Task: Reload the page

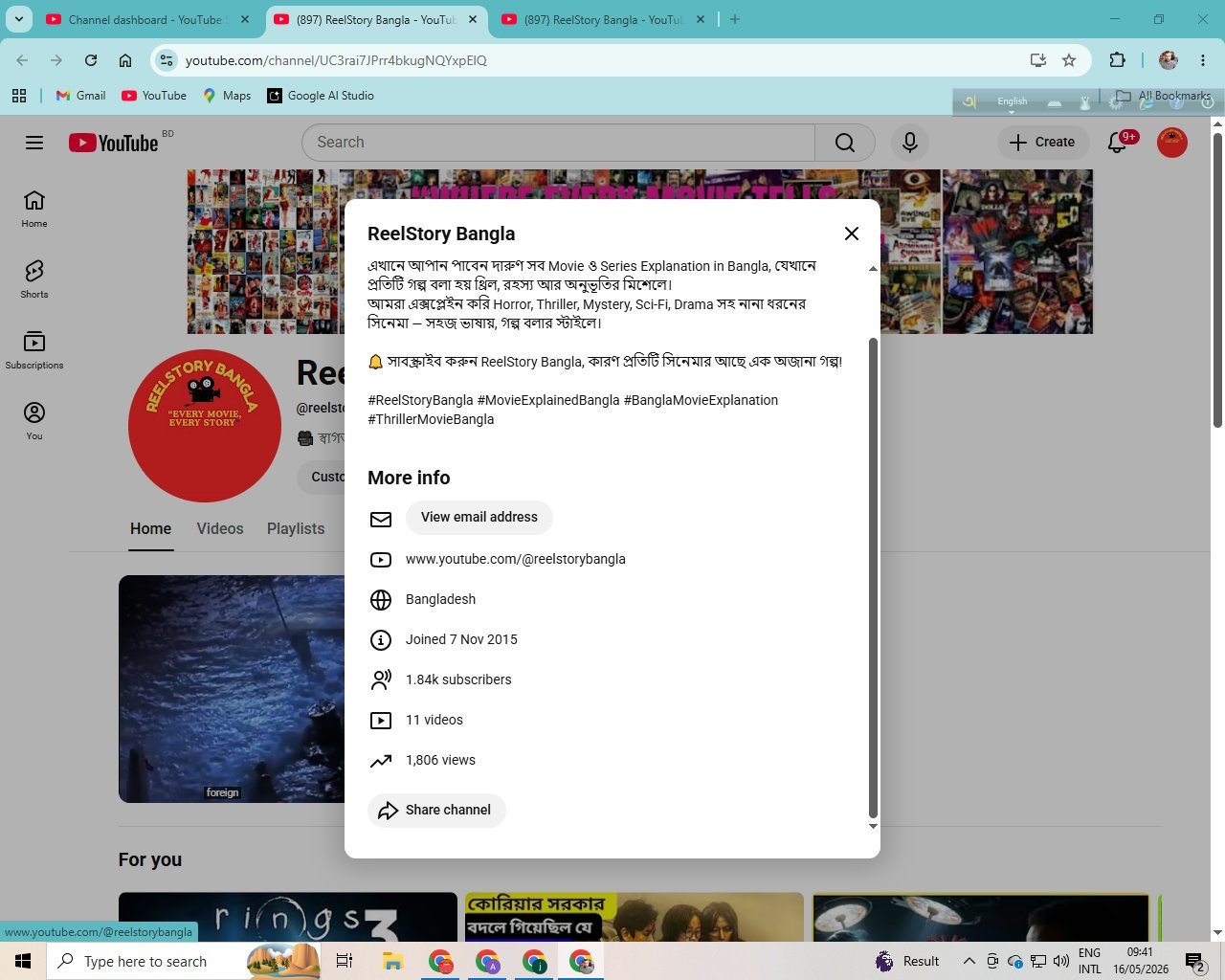Action: [x=91, y=60]
